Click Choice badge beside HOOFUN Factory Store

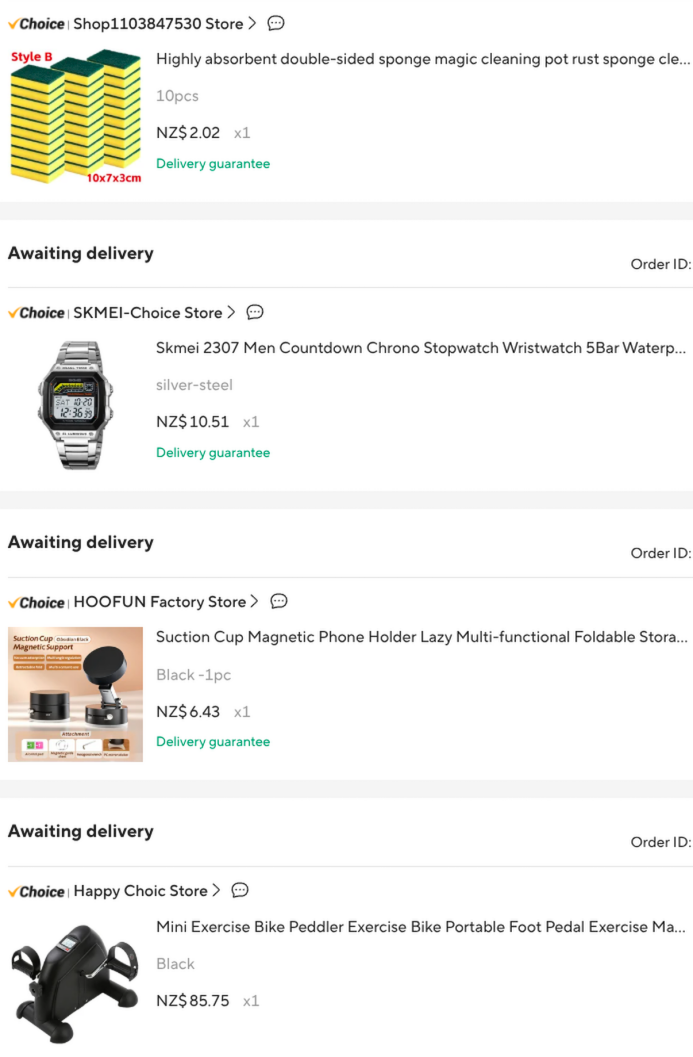click(x=36, y=603)
